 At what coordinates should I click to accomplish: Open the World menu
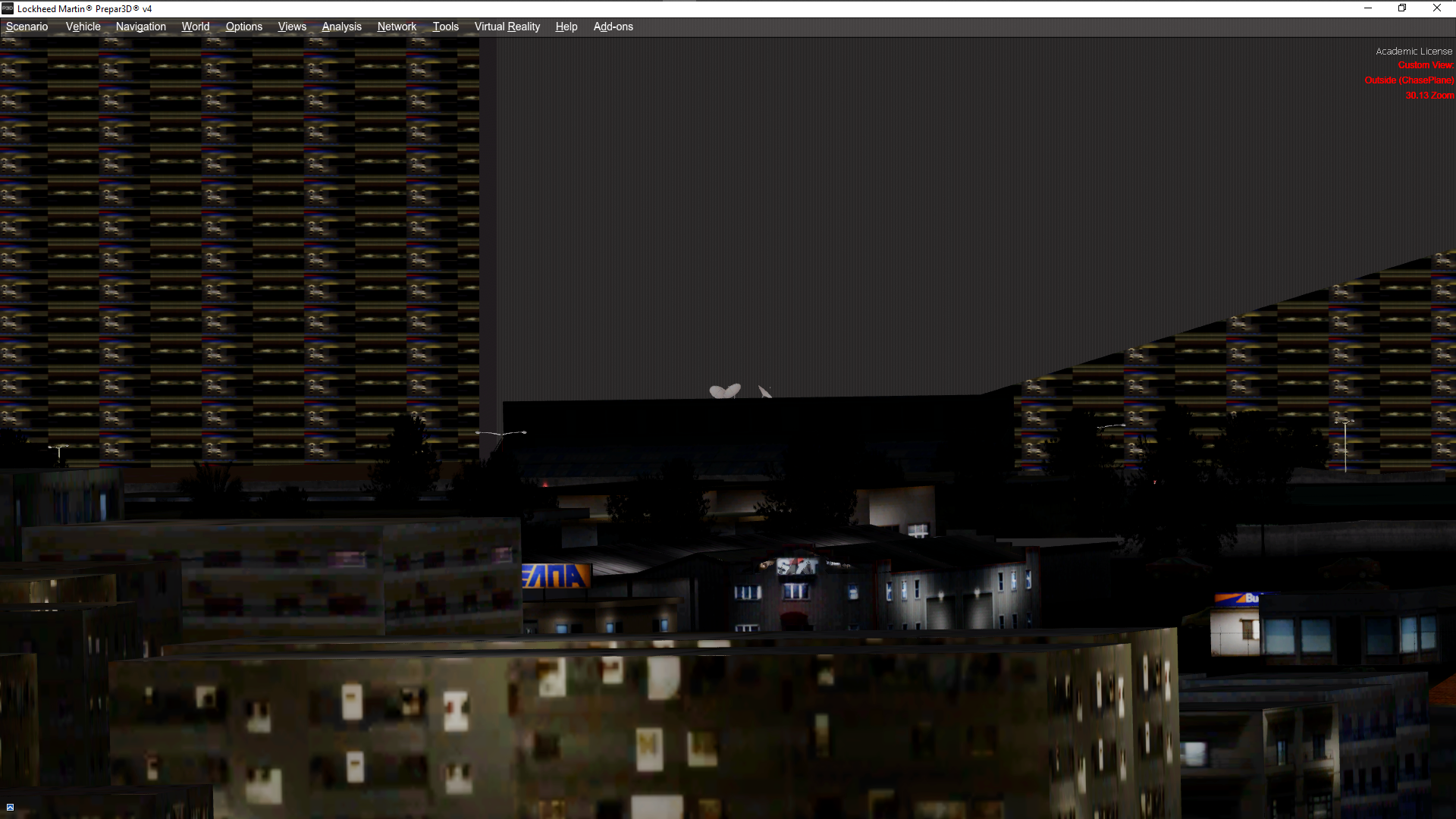[195, 27]
